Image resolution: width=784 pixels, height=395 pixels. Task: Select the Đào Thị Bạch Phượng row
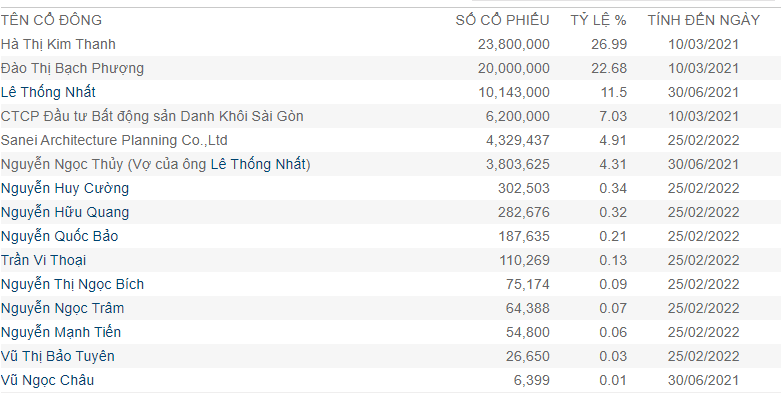[390, 68]
